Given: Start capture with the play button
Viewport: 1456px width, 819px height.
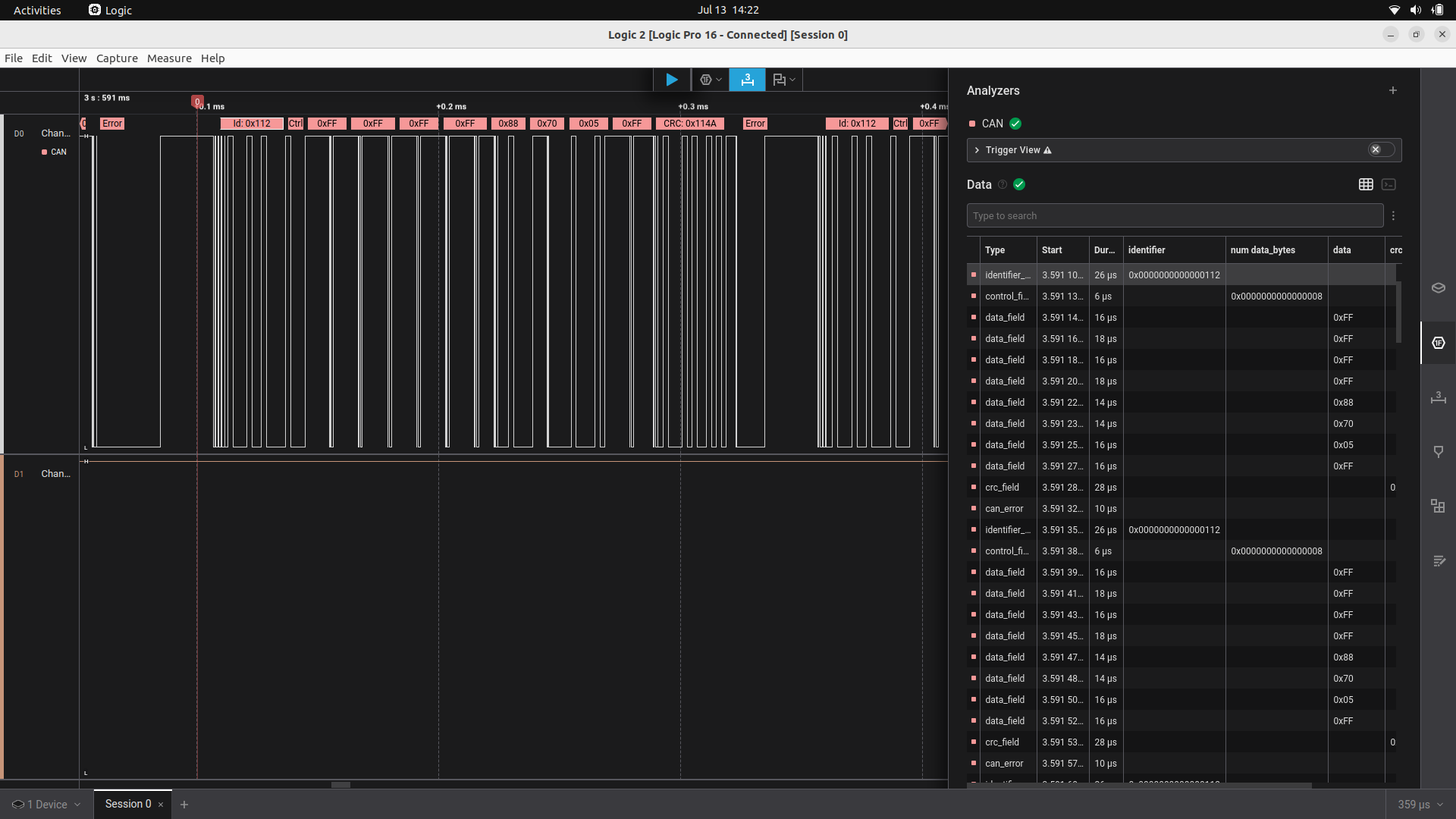Looking at the screenshot, I should (x=671, y=80).
